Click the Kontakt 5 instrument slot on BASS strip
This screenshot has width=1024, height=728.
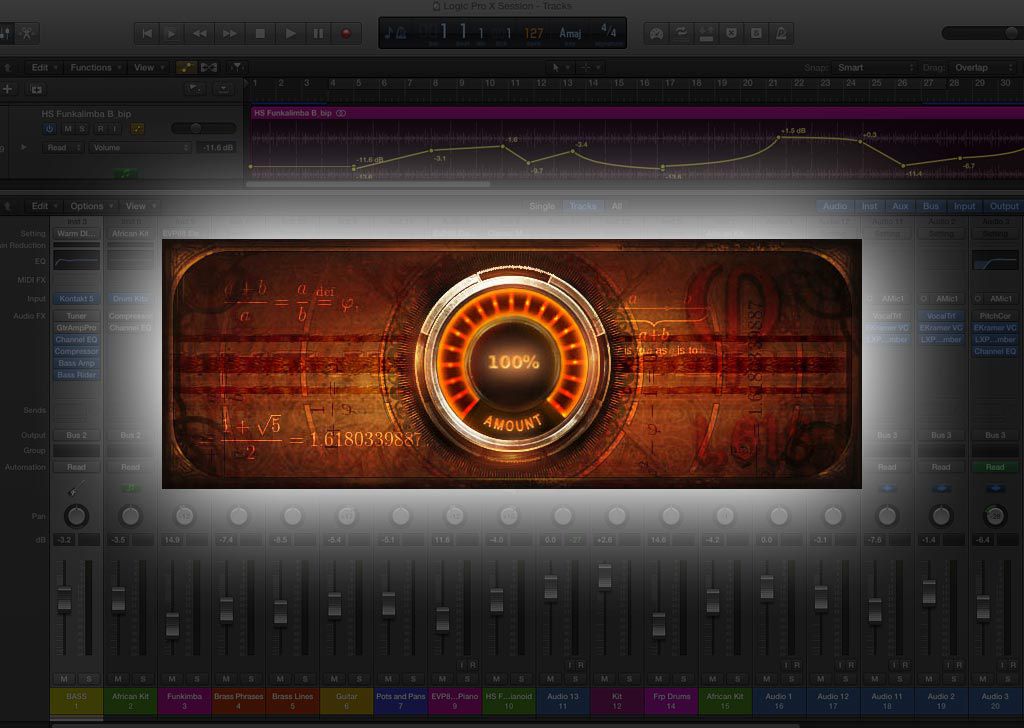[x=76, y=298]
